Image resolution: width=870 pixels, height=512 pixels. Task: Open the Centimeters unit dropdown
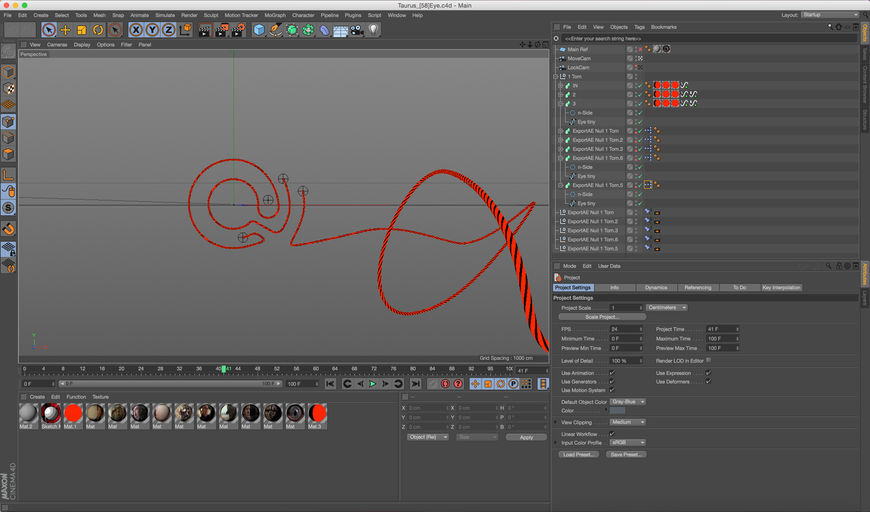pos(667,307)
